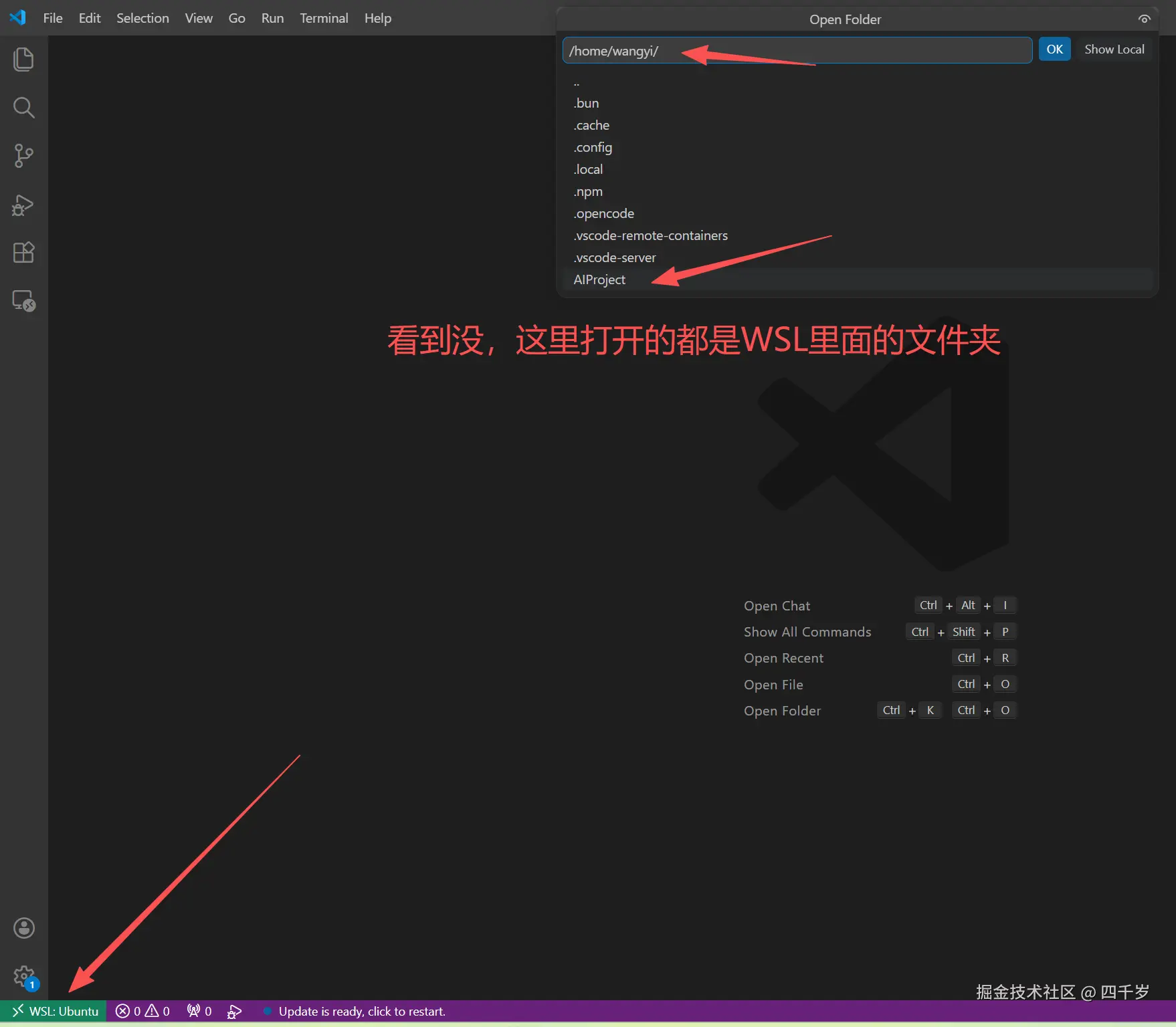Open the Source Control view icon
This screenshot has height=1027, width=1176.
(x=23, y=156)
